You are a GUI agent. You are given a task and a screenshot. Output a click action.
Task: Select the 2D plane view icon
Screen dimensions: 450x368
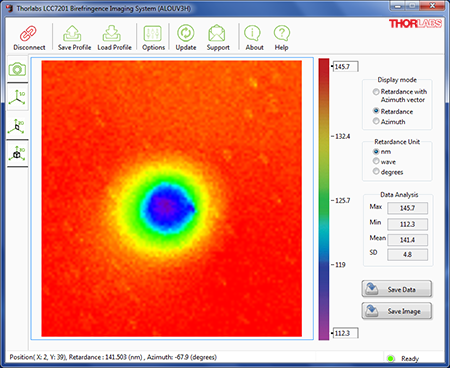[17, 126]
